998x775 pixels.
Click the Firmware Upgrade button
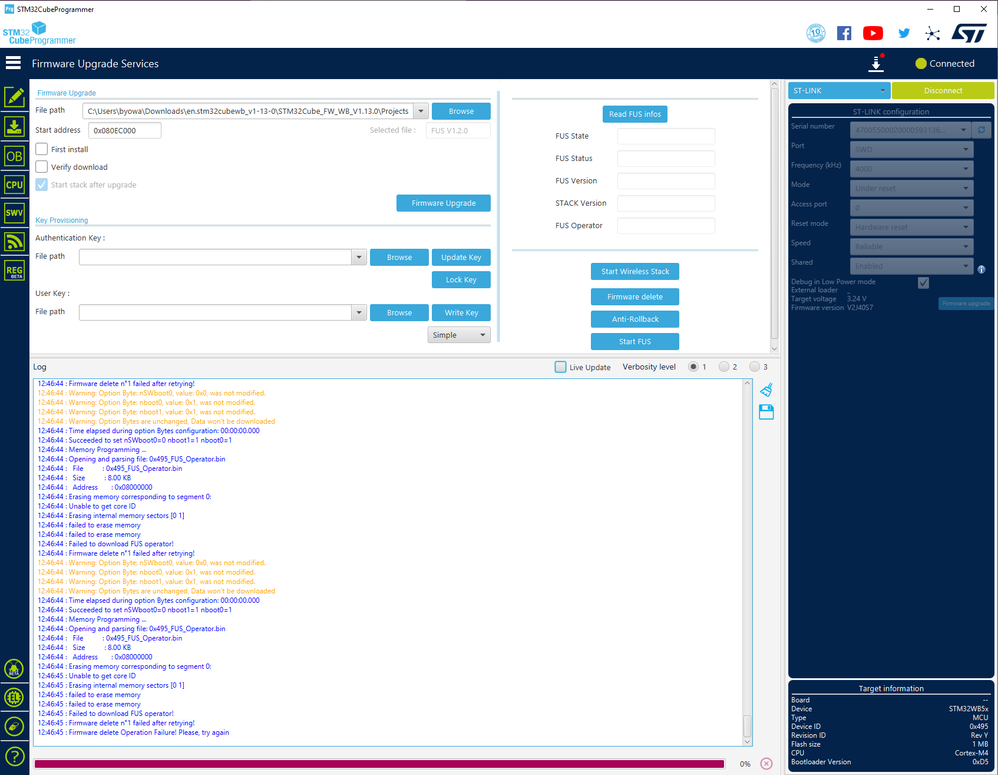(x=443, y=203)
